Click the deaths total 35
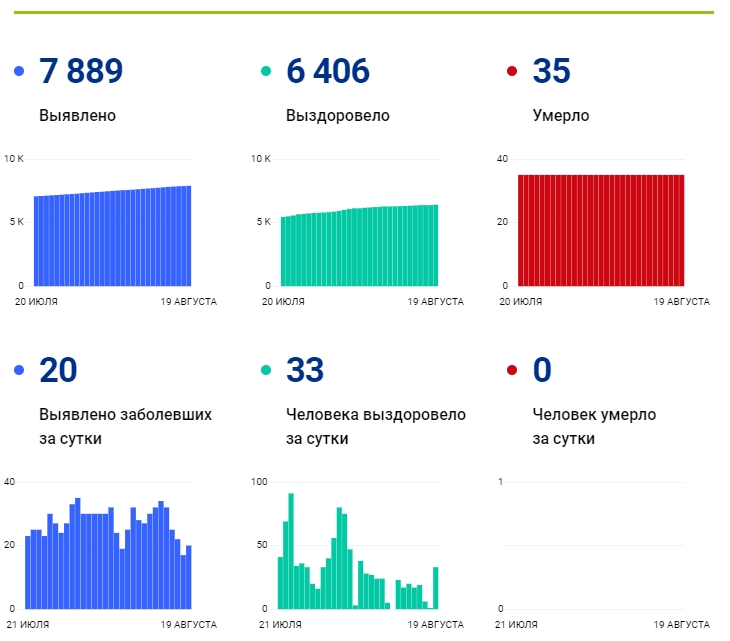This screenshot has height=641, width=730. 552,71
